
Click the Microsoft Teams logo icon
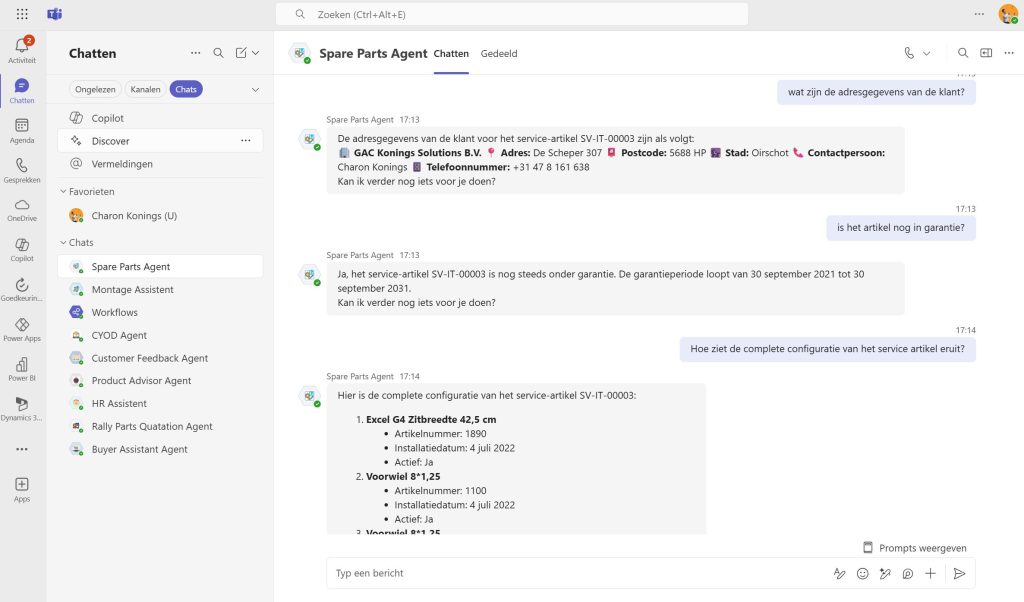(55, 14)
